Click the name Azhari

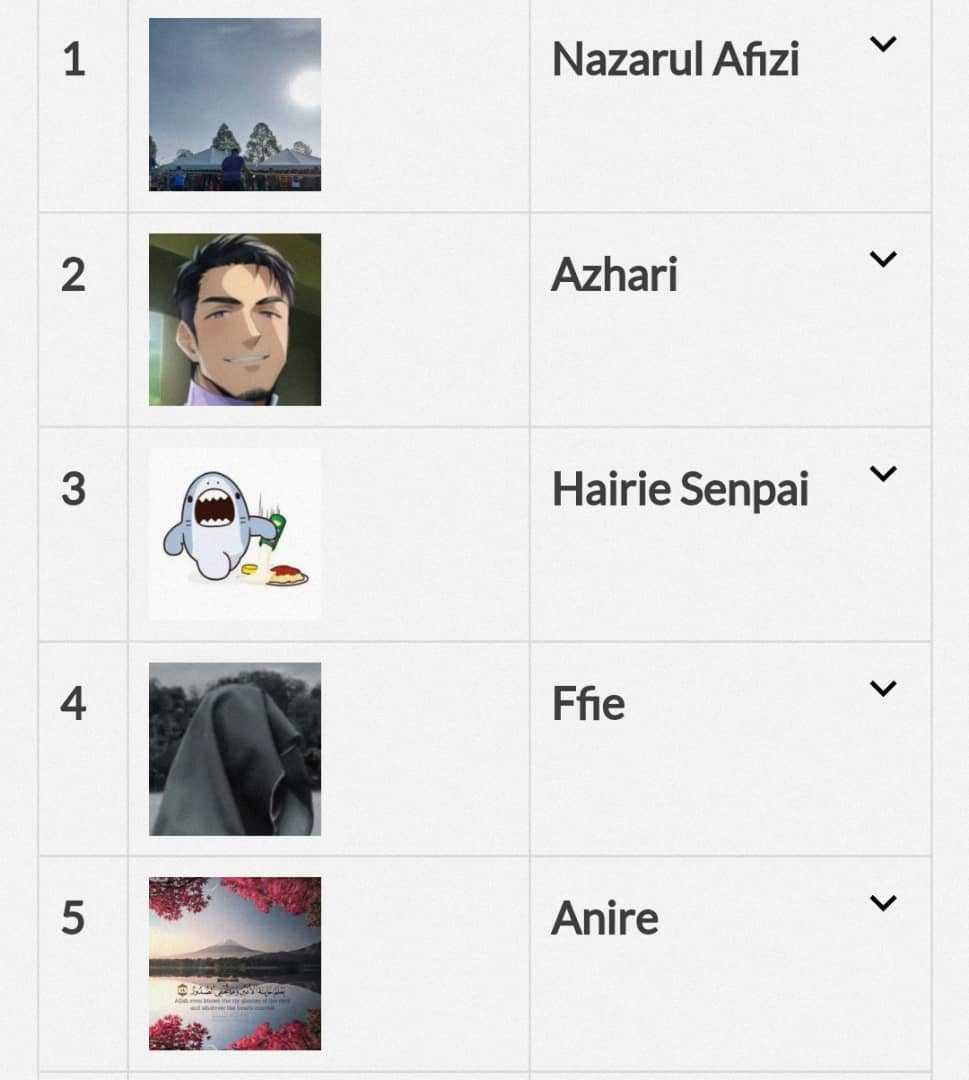(614, 275)
